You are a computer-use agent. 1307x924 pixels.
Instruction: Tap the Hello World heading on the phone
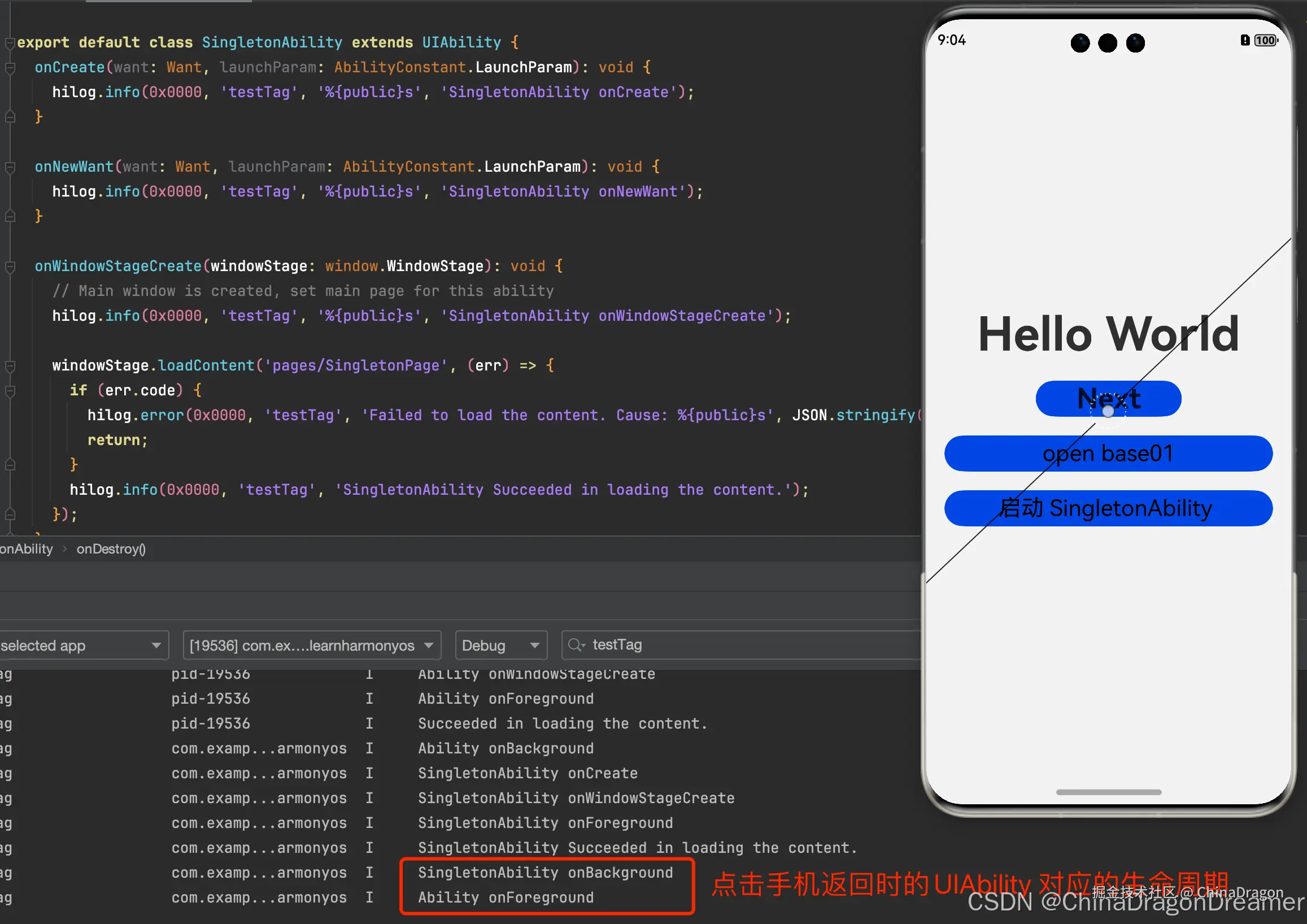(1108, 334)
